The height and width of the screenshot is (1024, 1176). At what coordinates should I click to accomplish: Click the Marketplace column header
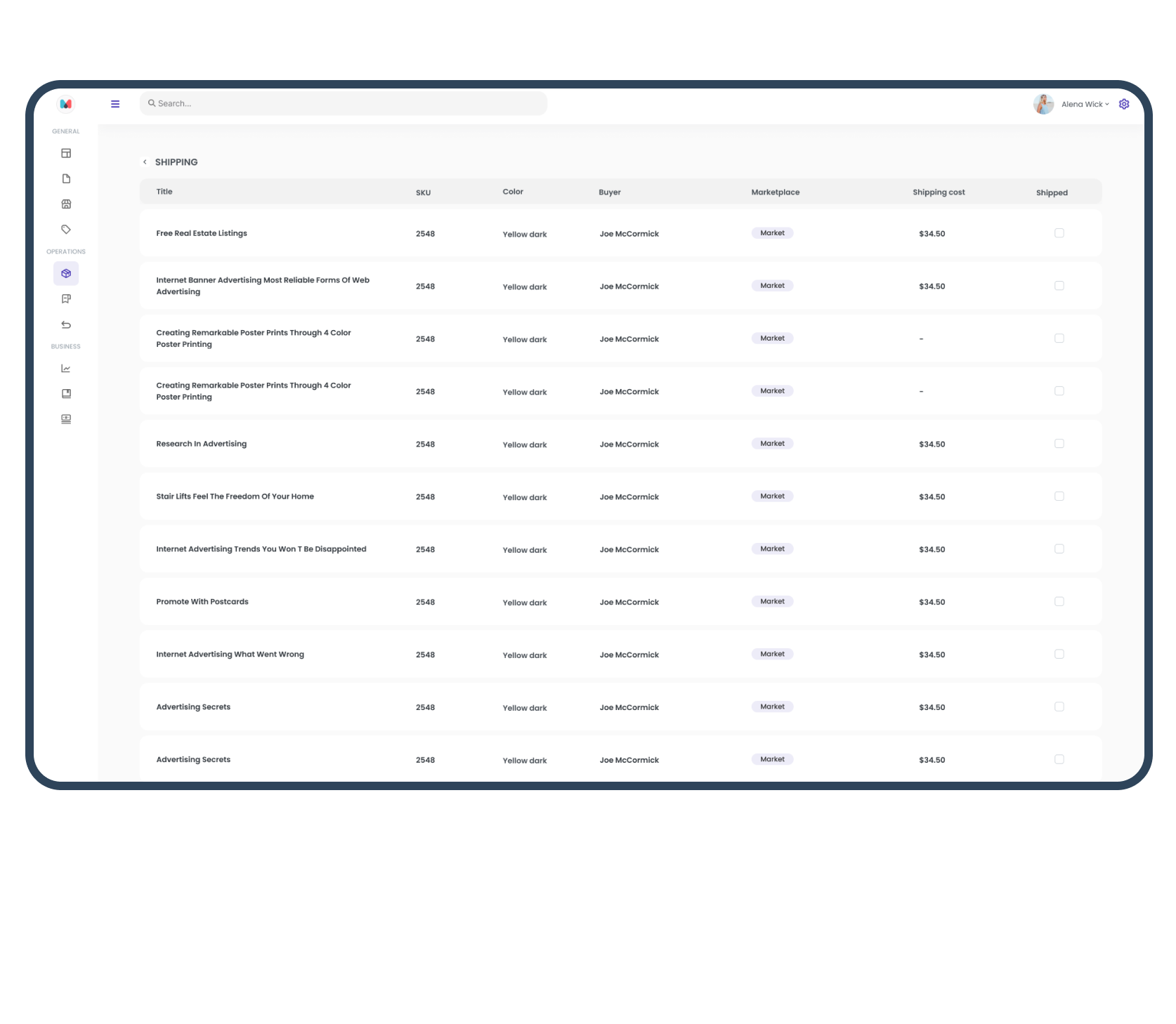click(776, 192)
